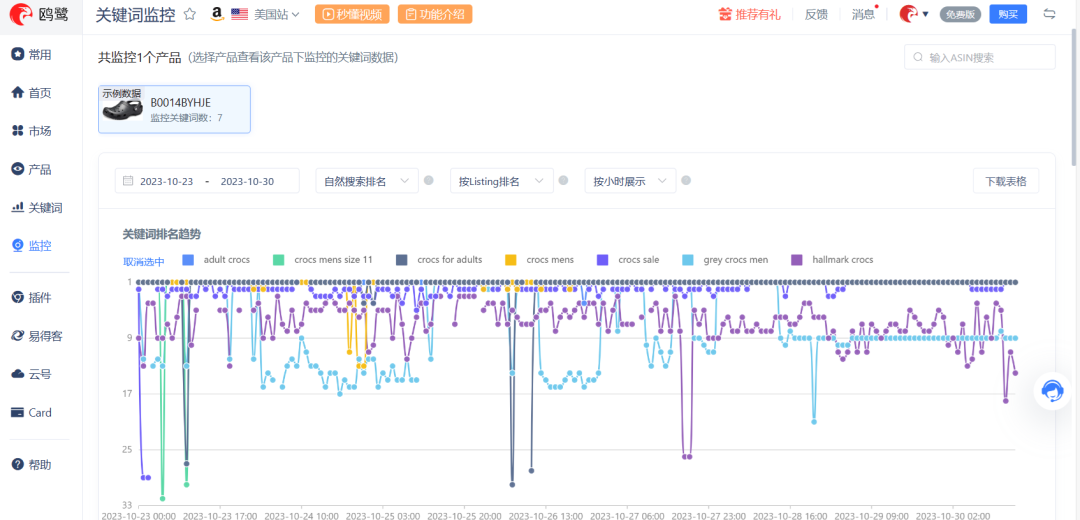
Task: Click the switch arrows icon at top right
Action: [1049, 14]
